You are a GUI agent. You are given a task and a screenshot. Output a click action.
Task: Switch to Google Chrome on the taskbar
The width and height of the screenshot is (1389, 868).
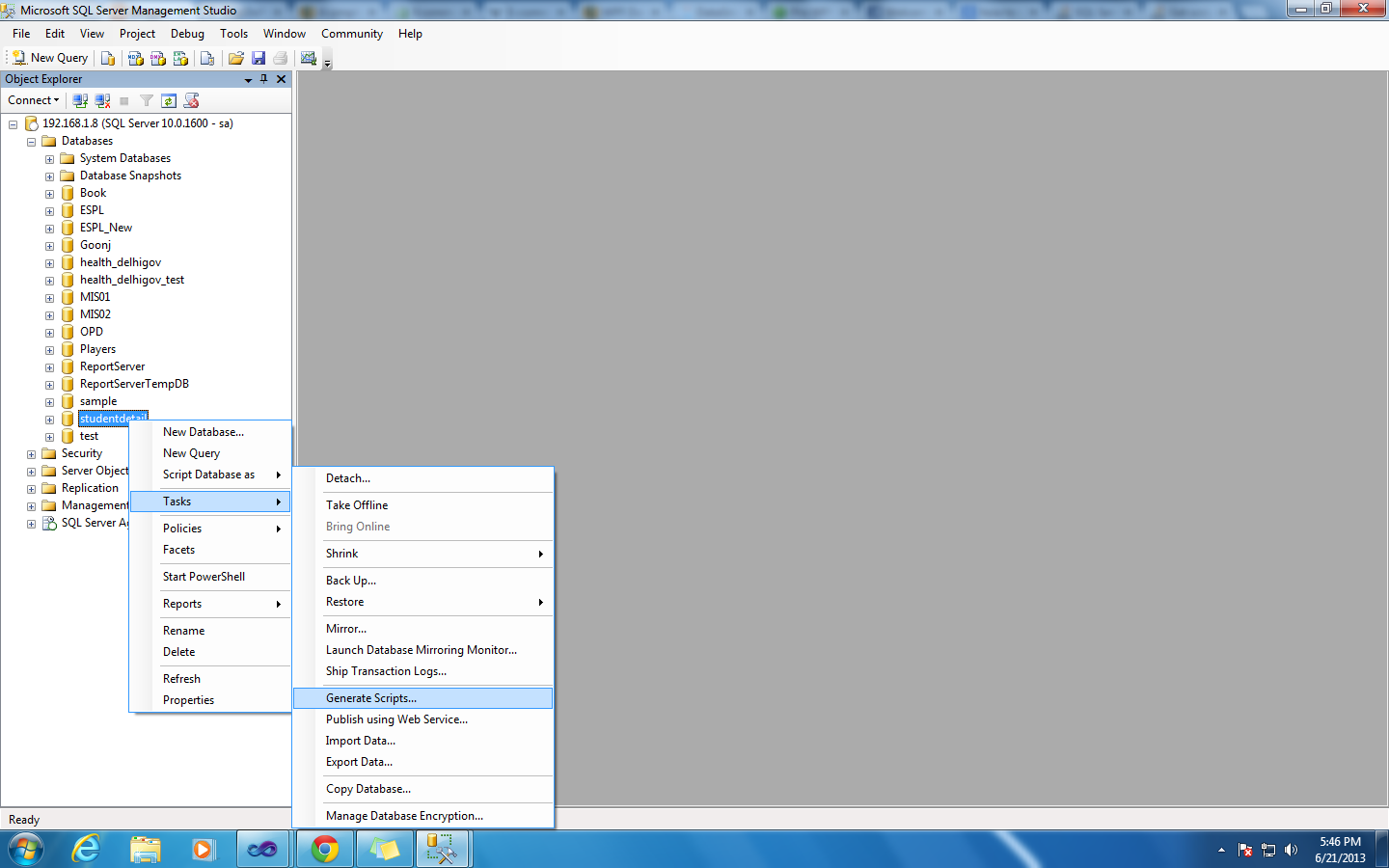pos(325,850)
